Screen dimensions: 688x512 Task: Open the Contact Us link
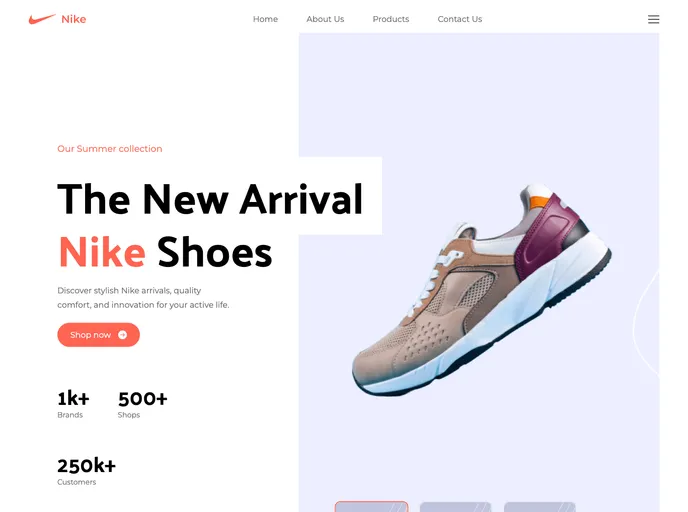point(459,19)
